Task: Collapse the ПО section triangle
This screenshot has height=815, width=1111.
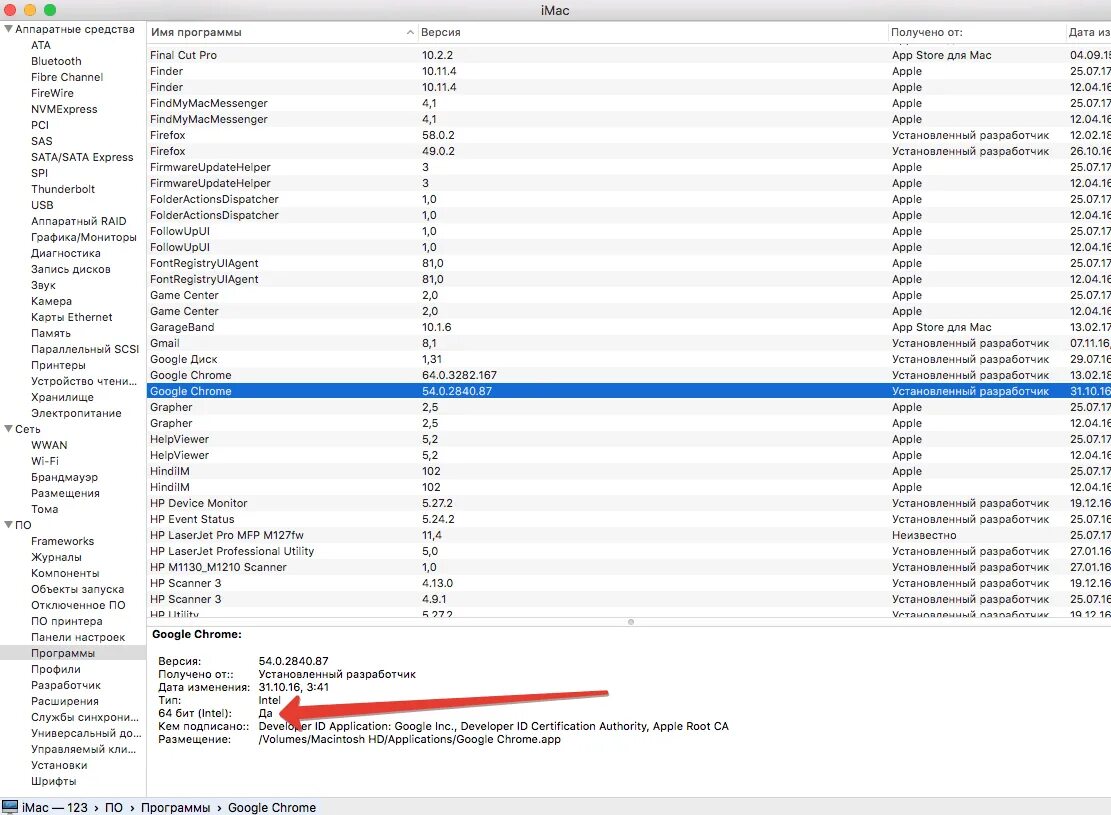Action: (x=9, y=525)
